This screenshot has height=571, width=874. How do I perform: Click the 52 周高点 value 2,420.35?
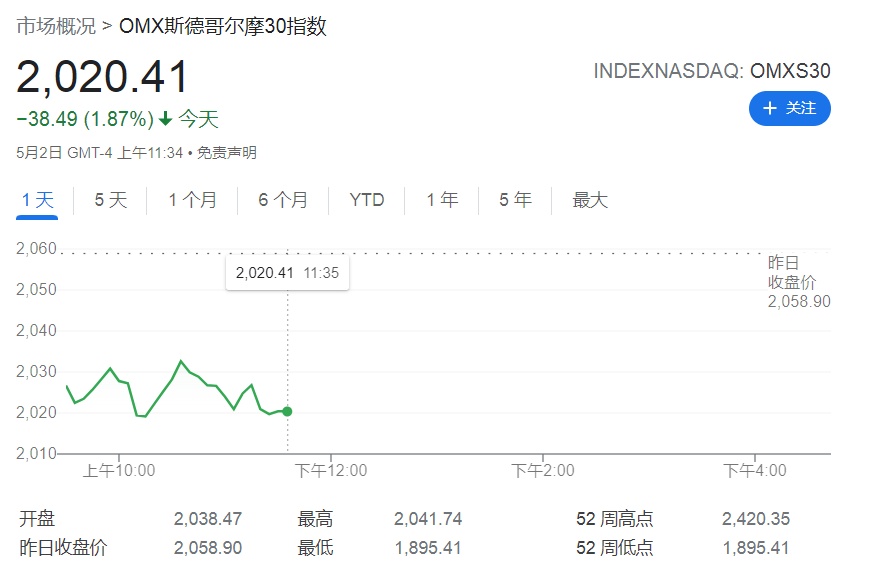756,519
